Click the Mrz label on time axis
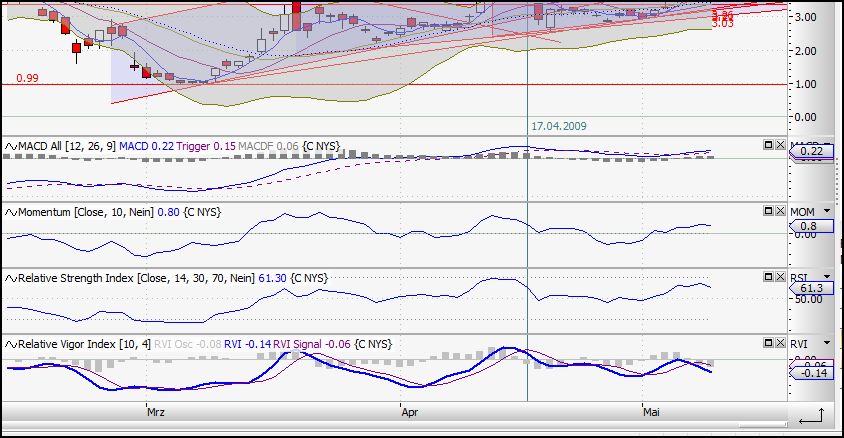The height and width of the screenshot is (438, 844). [156, 412]
